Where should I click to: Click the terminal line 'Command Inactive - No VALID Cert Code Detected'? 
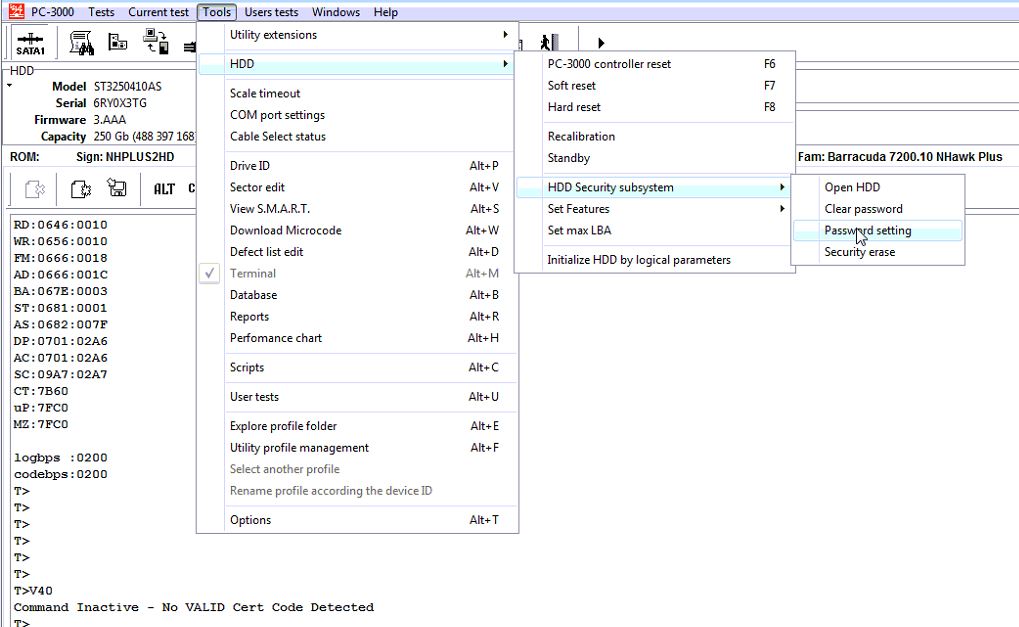194,608
